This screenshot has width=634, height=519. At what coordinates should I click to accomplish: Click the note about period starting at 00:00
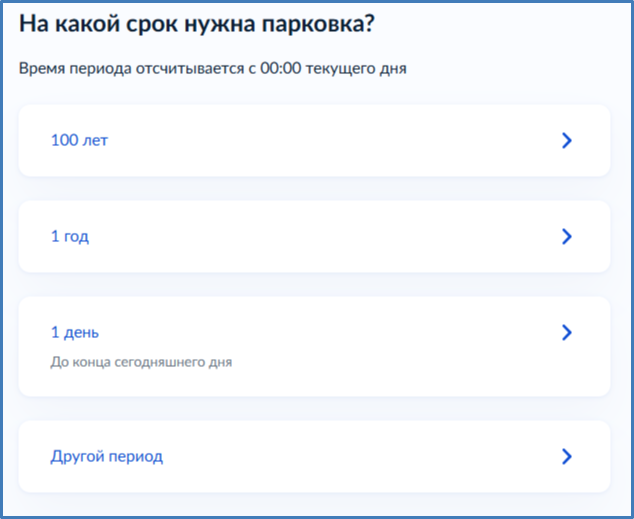[x=212, y=69]
